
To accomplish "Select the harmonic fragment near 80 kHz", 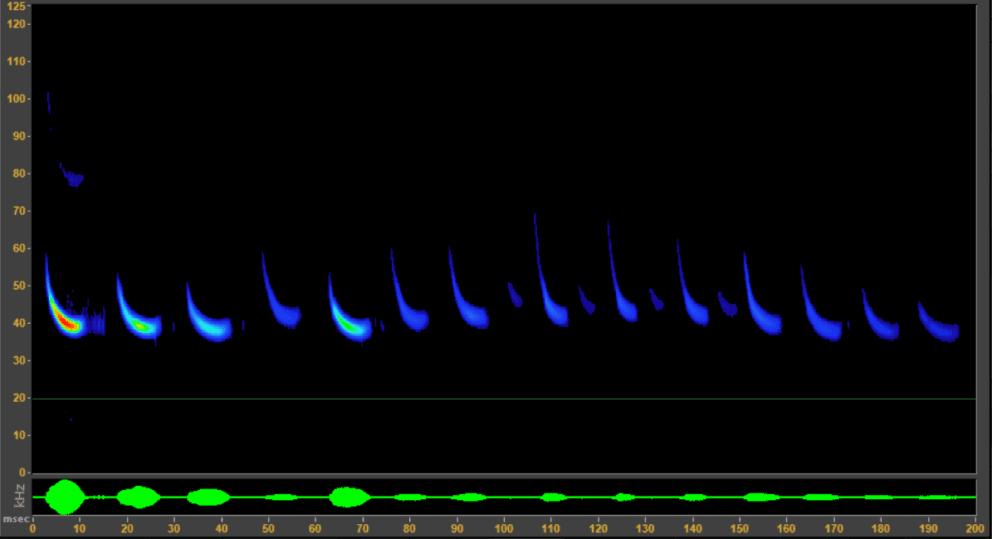I will [x=72, y=179].
